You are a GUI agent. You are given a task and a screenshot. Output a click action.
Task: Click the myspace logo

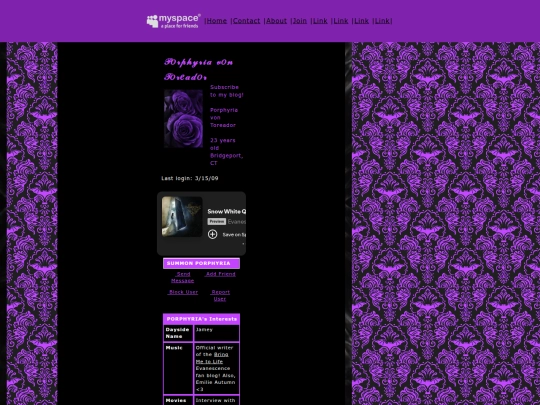point(174,21)
